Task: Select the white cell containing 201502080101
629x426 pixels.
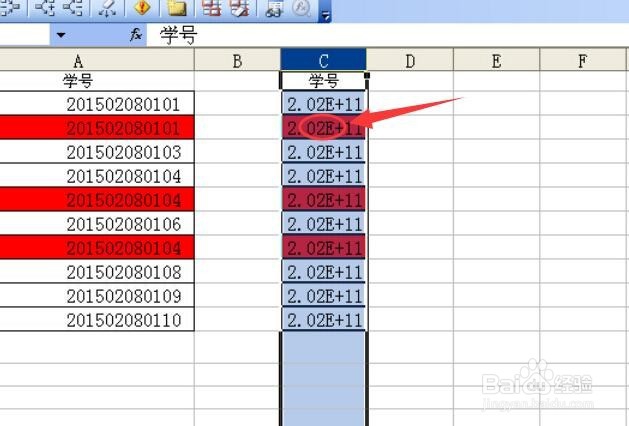Action: pyautogui.click(x=97, y=104)
